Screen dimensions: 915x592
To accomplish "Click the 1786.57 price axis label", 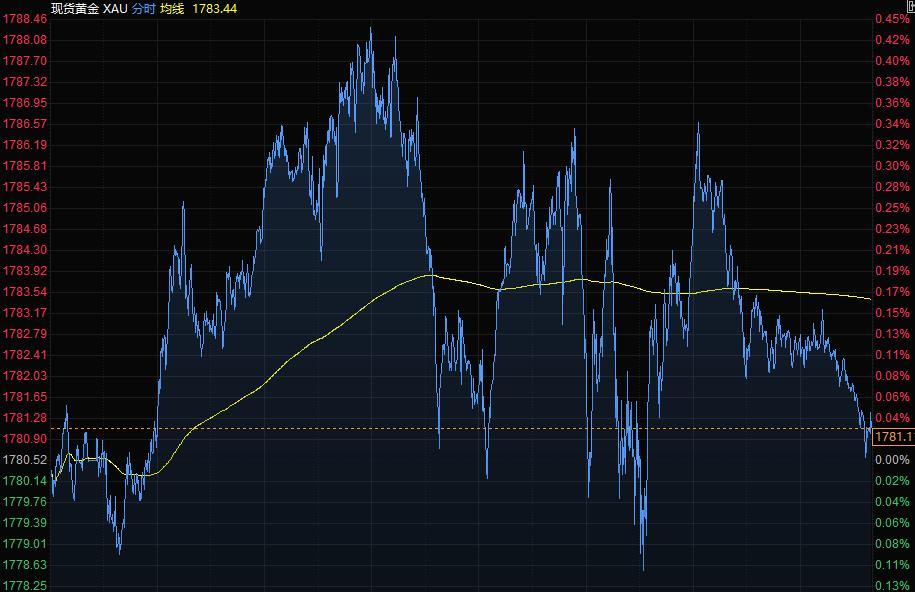I will [x=25, y=124].
